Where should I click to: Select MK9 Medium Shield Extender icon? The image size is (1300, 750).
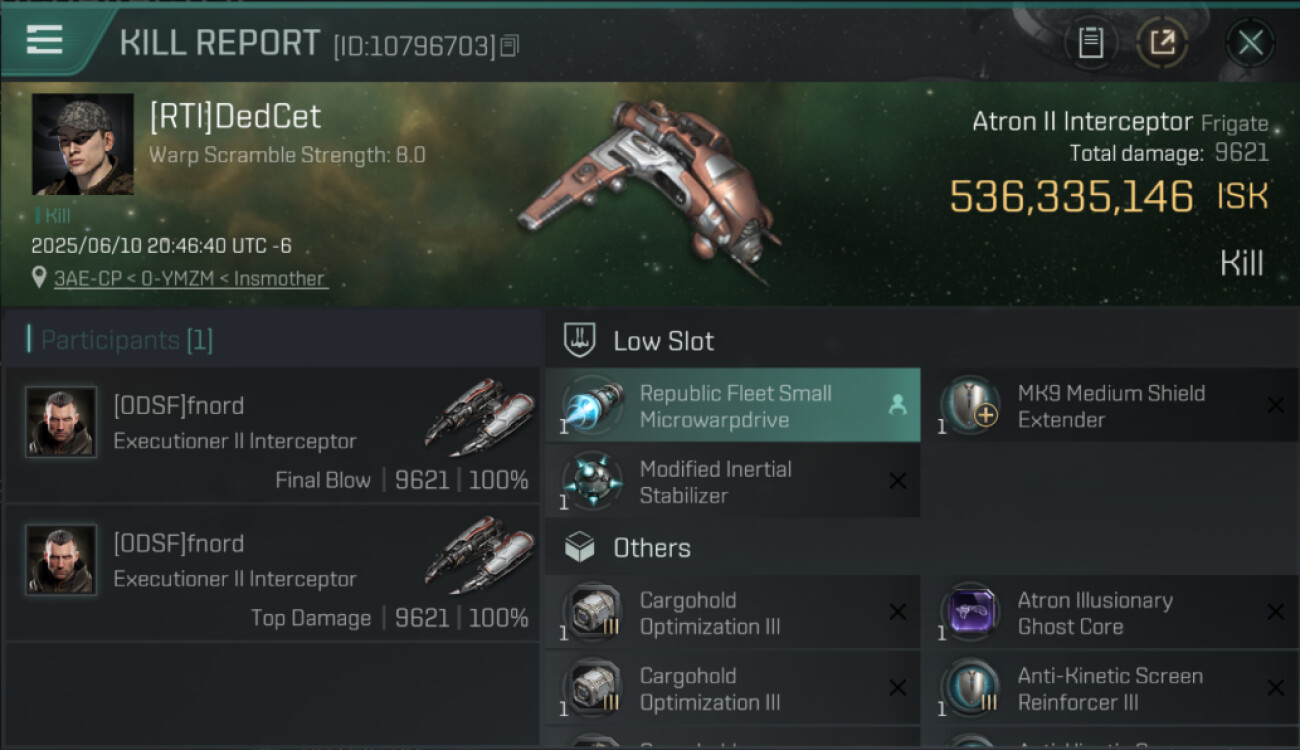click(x=970, y=406)
